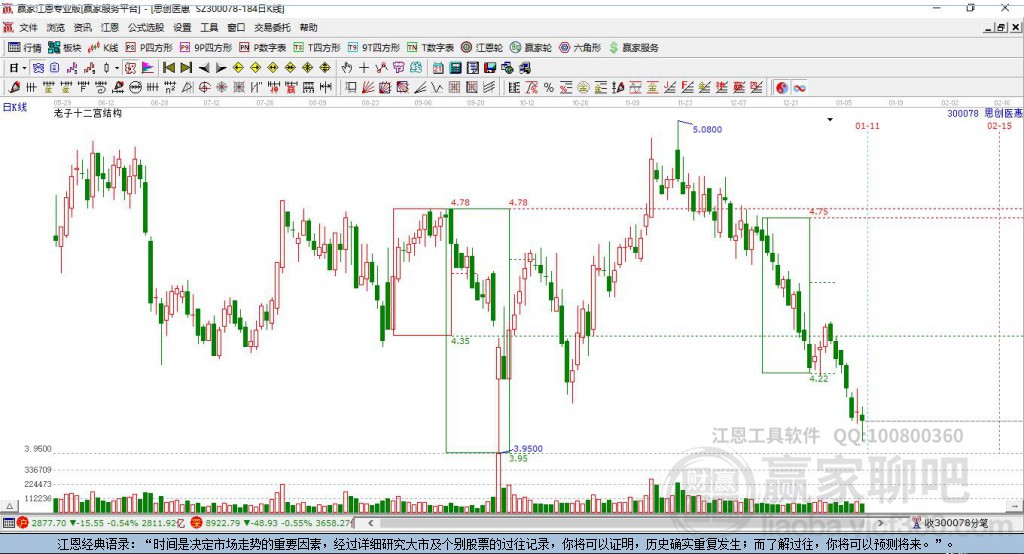
Task: Open the 江恩轮 Gann wheel
Action: point(482,48)
